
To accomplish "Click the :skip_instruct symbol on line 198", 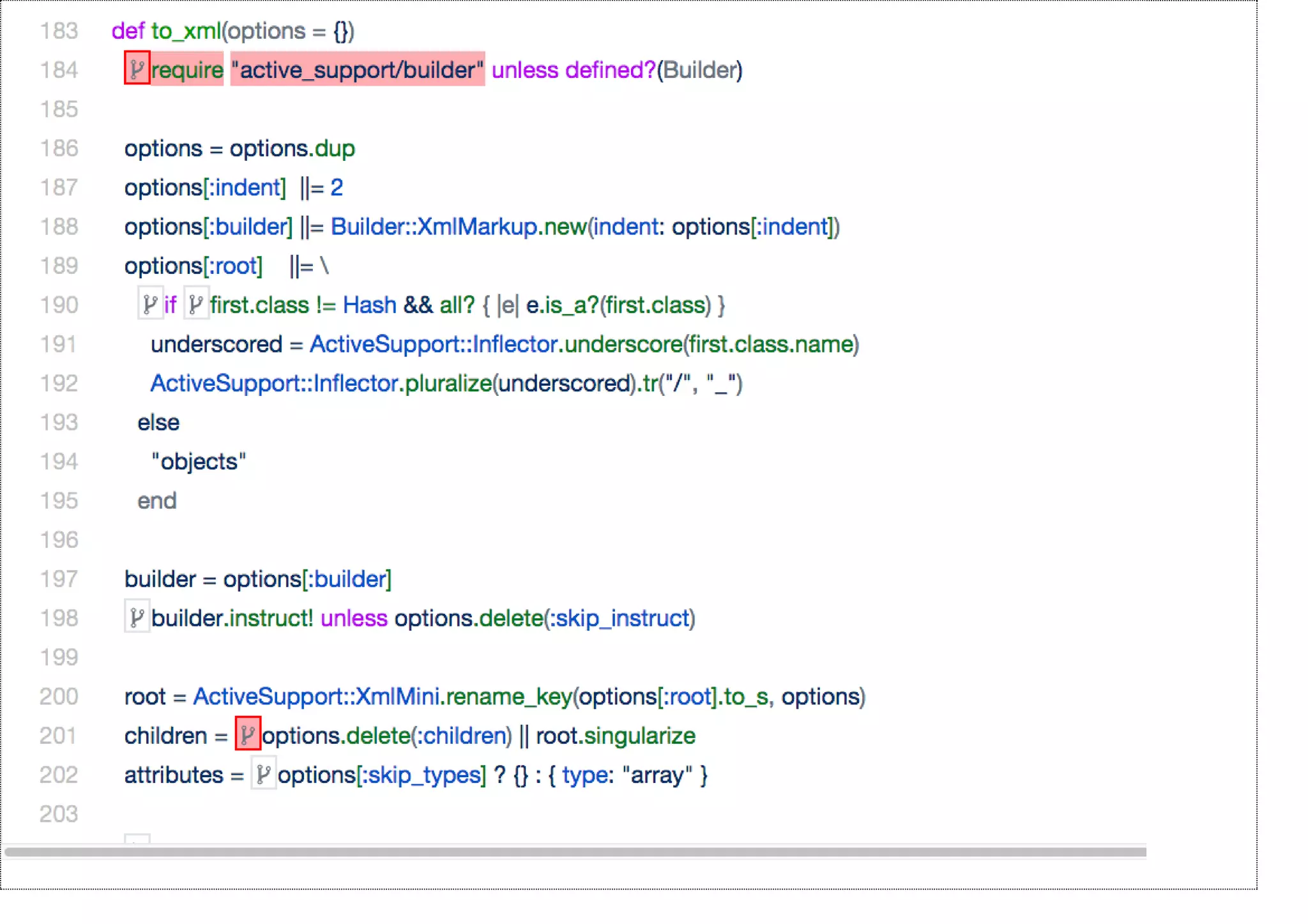I will 619,618.
